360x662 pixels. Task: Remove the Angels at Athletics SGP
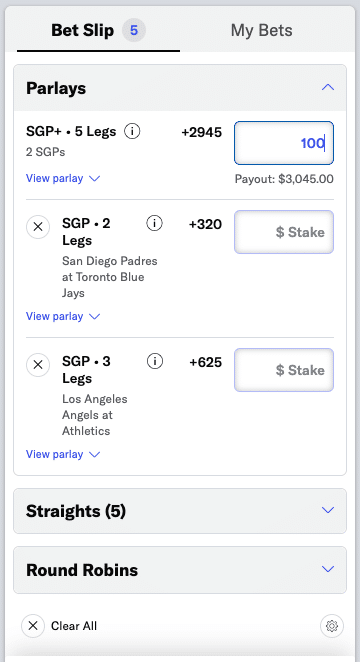pyautogui.click(x=38, y=364)
